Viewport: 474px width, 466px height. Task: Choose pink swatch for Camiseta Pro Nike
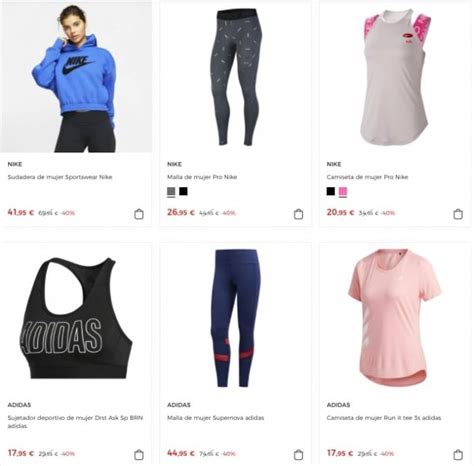343,192
